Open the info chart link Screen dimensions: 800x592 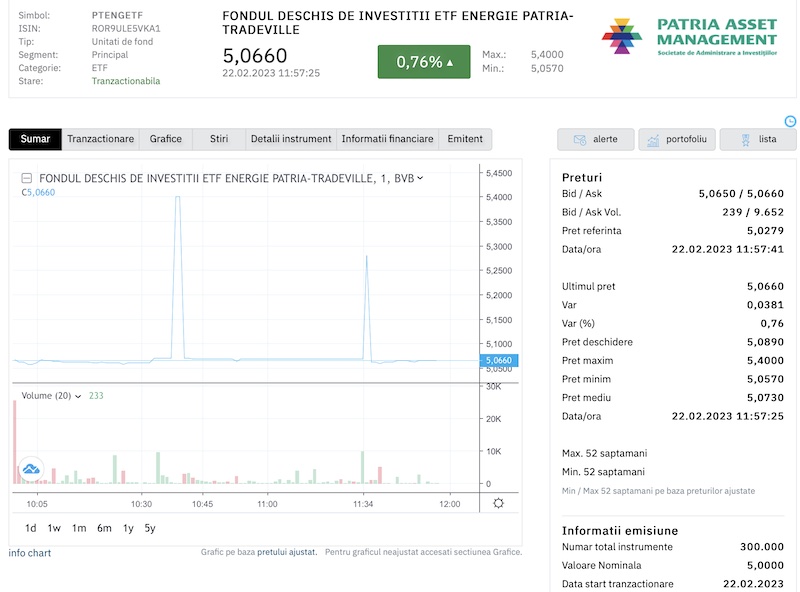tap(30, 553)
